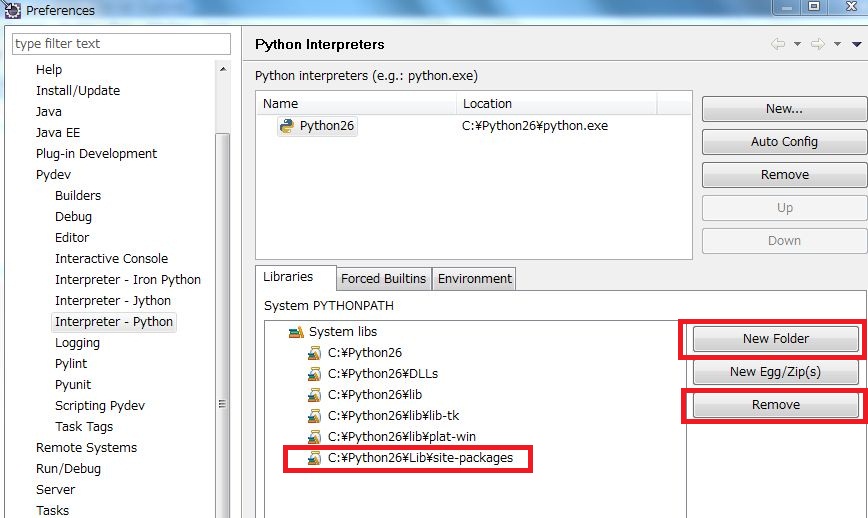Open the Logging page
This screenshot has height=518, width=868.
click(x=78, y=343)
